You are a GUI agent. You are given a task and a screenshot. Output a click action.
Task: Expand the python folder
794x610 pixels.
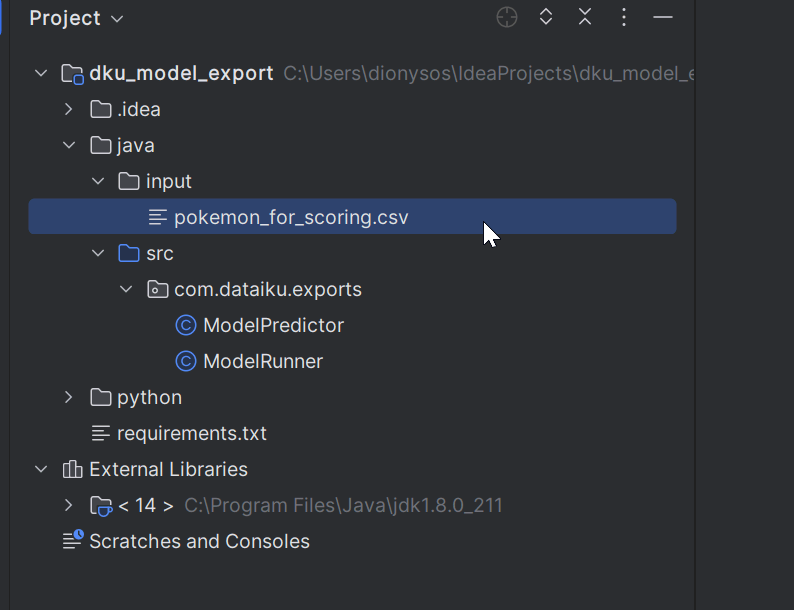tap(69, 398)
